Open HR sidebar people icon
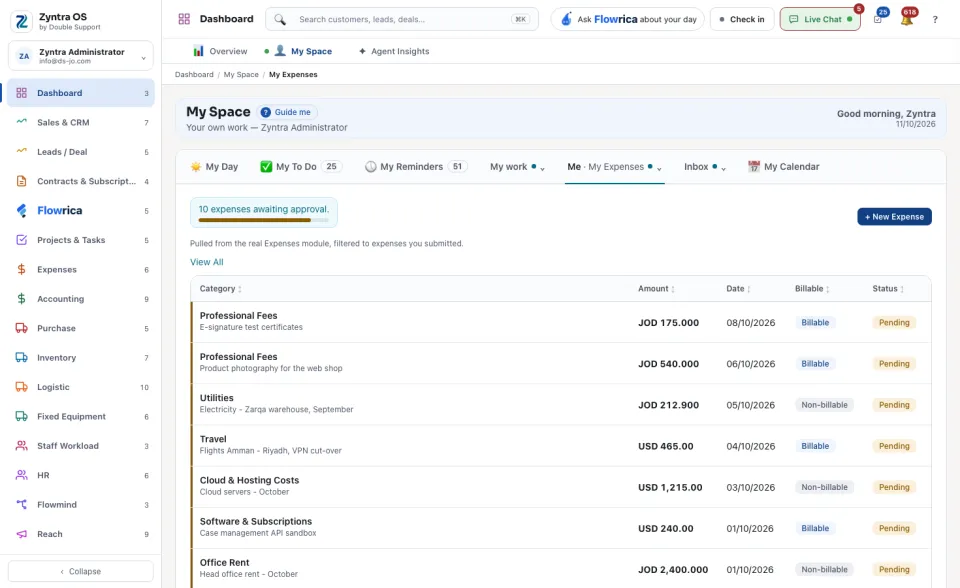This screenshot has width=960, height=588. pyautogui.click(x=21, y=475)
